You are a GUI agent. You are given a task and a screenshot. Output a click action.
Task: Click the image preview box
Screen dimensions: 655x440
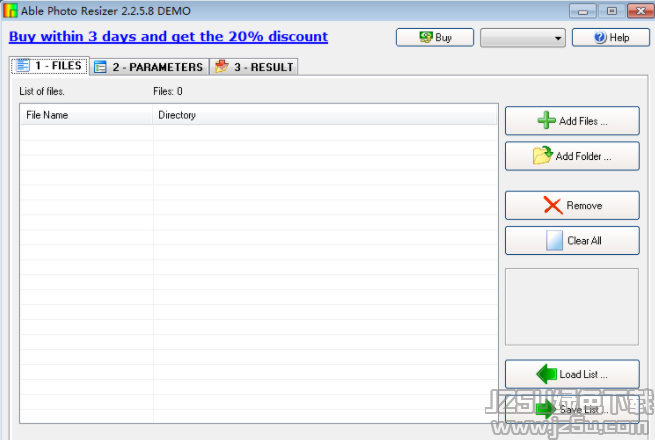pos(572,307)
